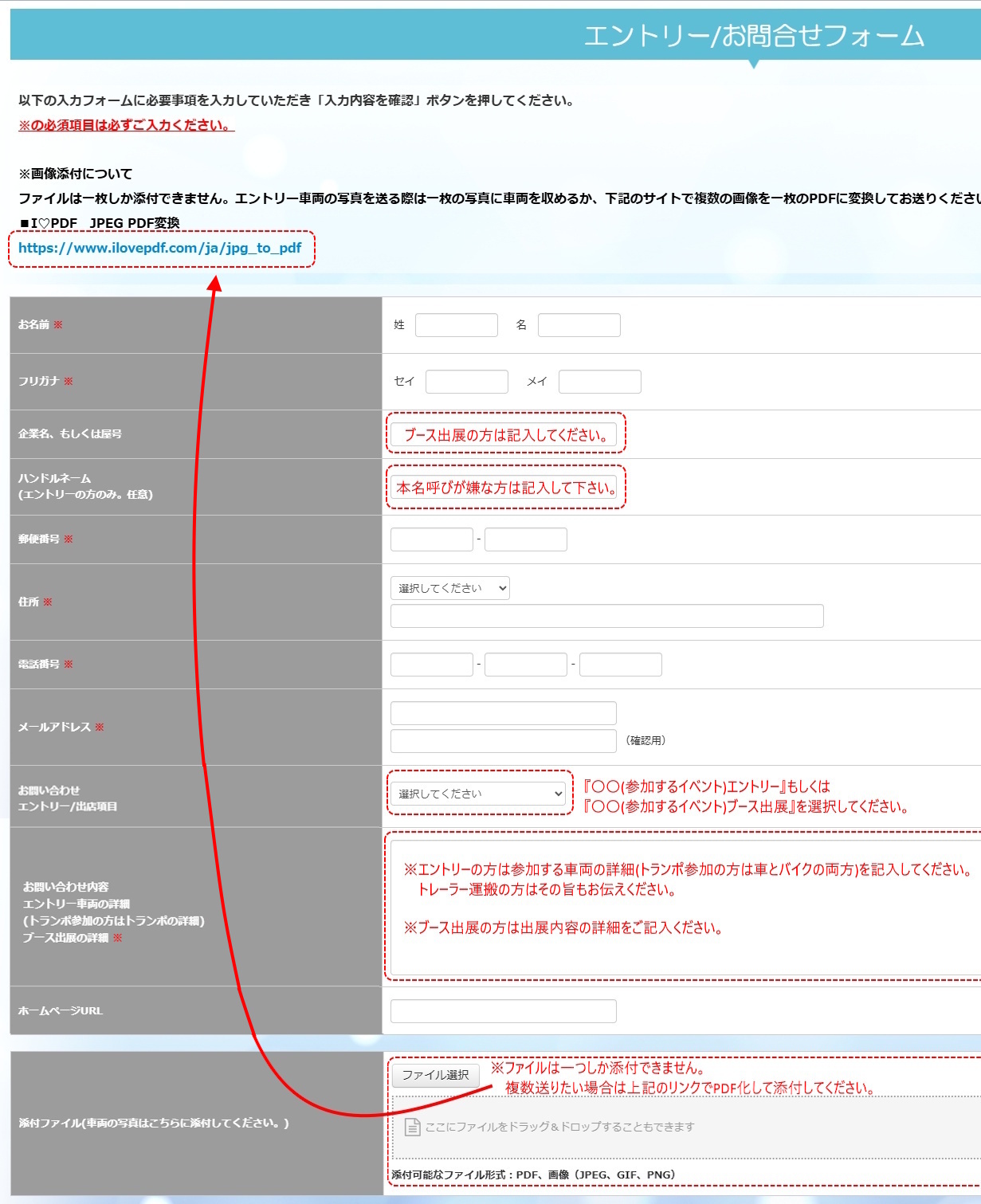Click the 姓 (last name) input field

(x=456, y=325)
